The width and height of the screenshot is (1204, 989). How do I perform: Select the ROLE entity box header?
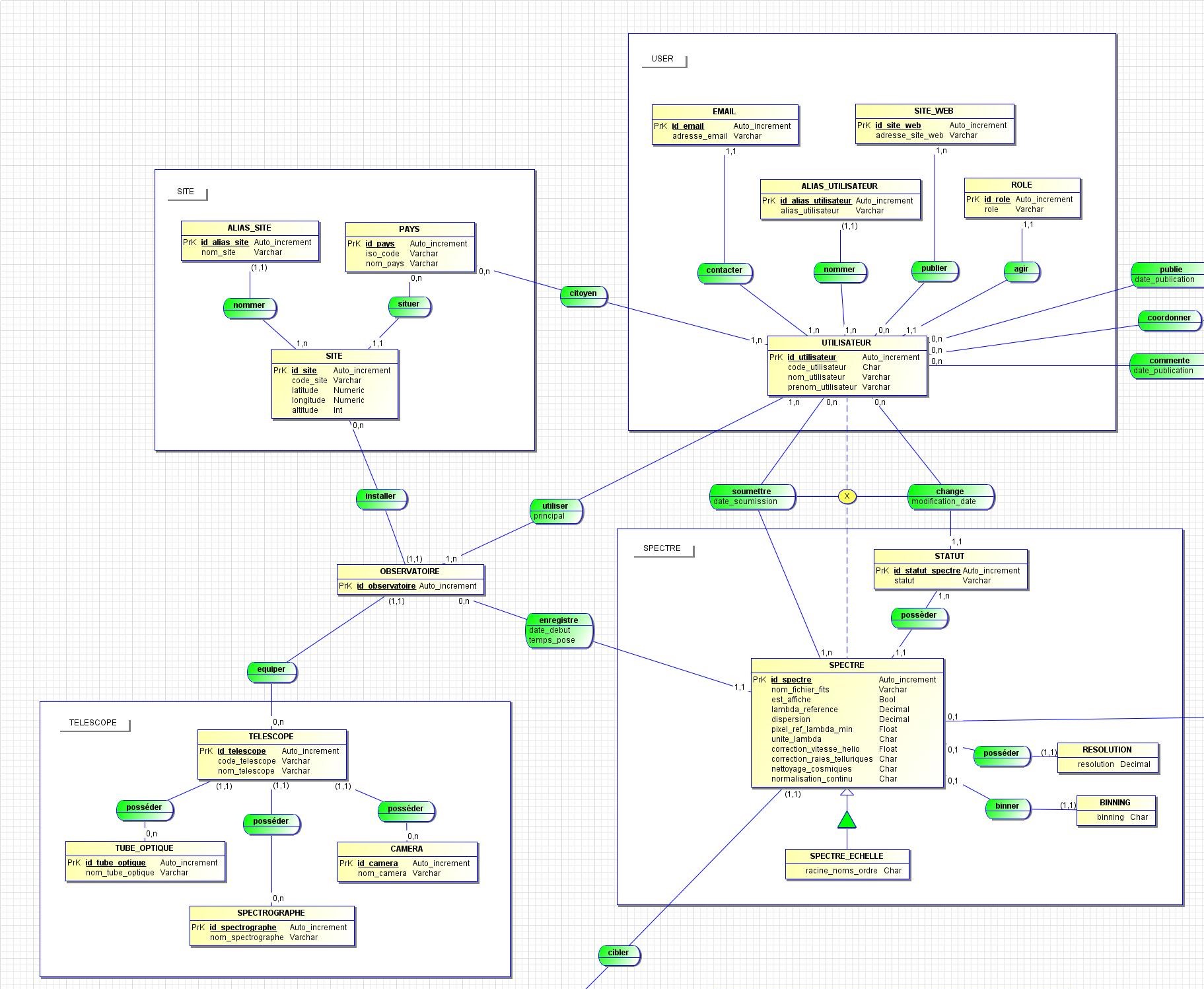click(1022, 185)
